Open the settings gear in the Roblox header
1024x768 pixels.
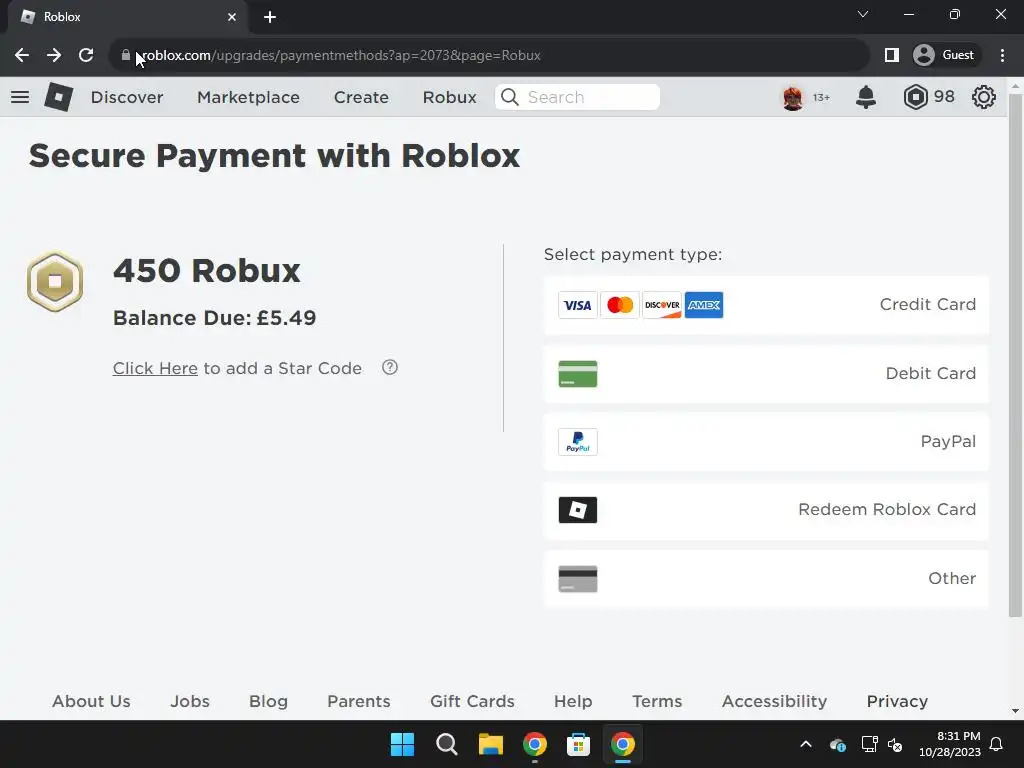(x=984, y=97)
